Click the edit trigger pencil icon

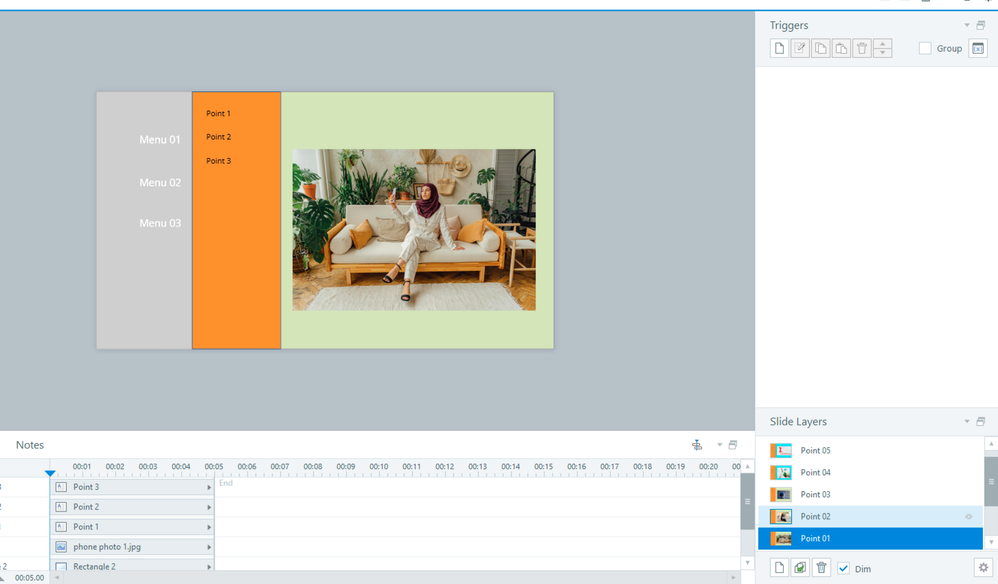pyautogui.click(x=800, y=49)
